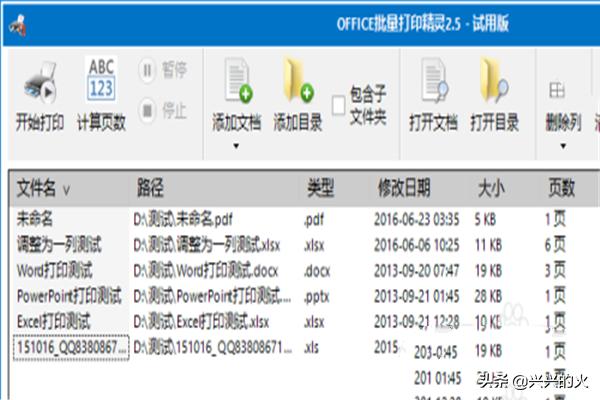Image resolution: width=600 pixels, height=400 pixels.
Task: Click the size cell 28 KB
Action: 488,297
